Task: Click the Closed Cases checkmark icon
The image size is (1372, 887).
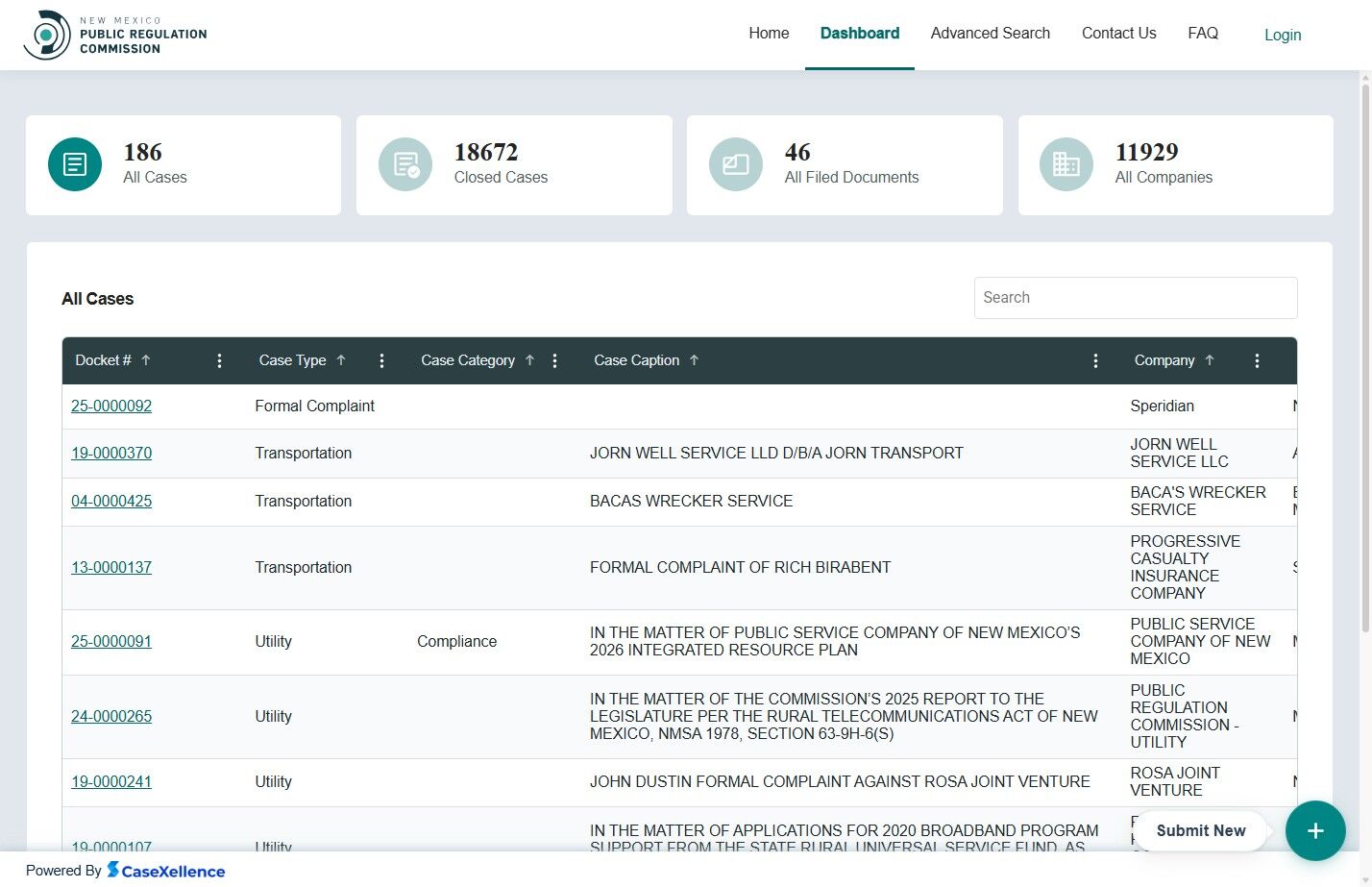Action: (404, 164)
